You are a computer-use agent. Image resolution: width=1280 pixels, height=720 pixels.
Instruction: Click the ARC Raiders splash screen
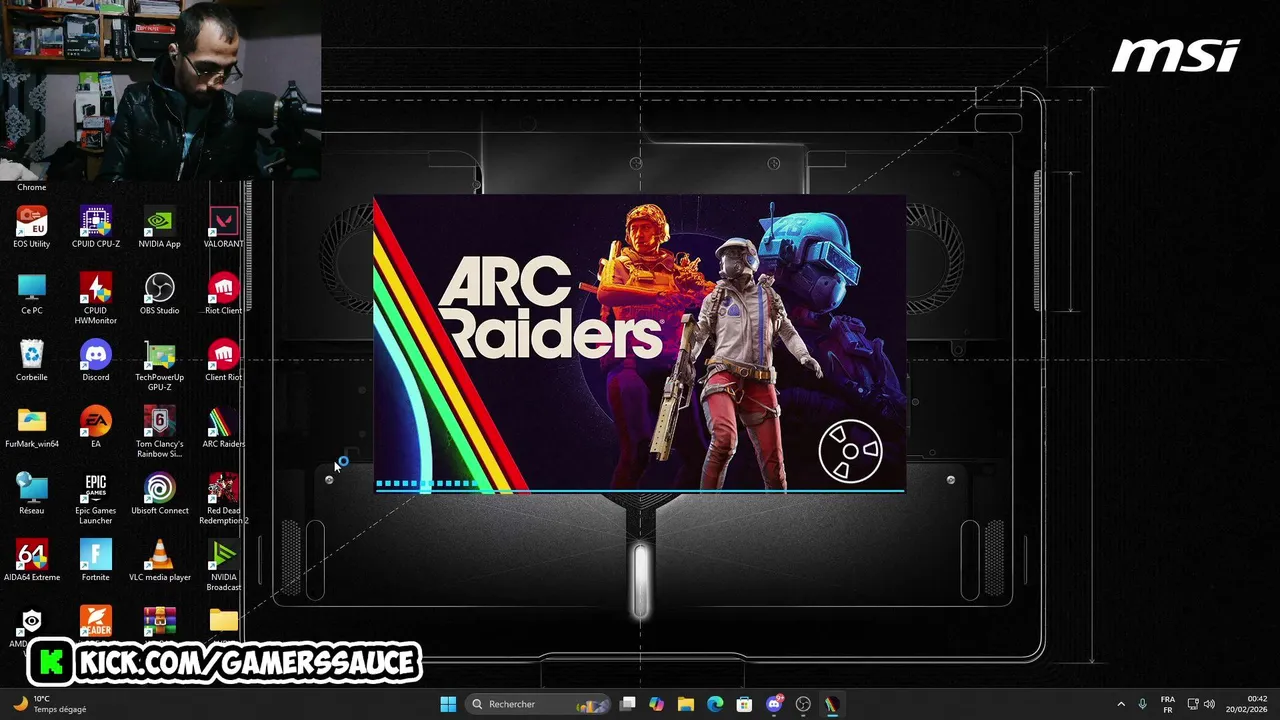point(640,344)
